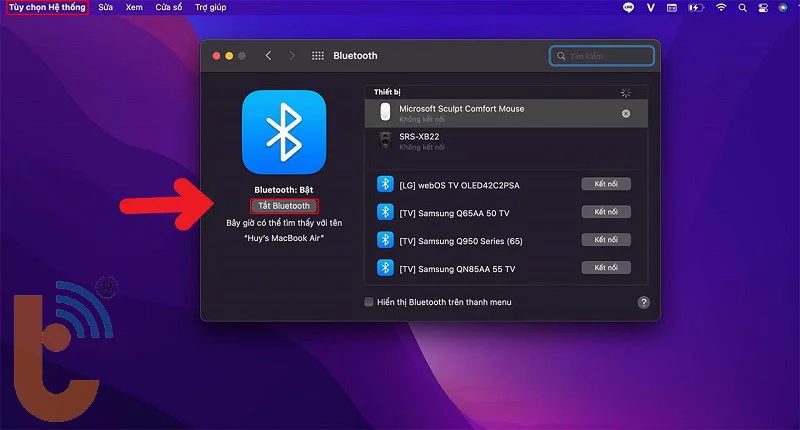The image size is (800, 430).
Task: Click the SRS-XB22 speaker icon
Action: (x=385, y=140)
